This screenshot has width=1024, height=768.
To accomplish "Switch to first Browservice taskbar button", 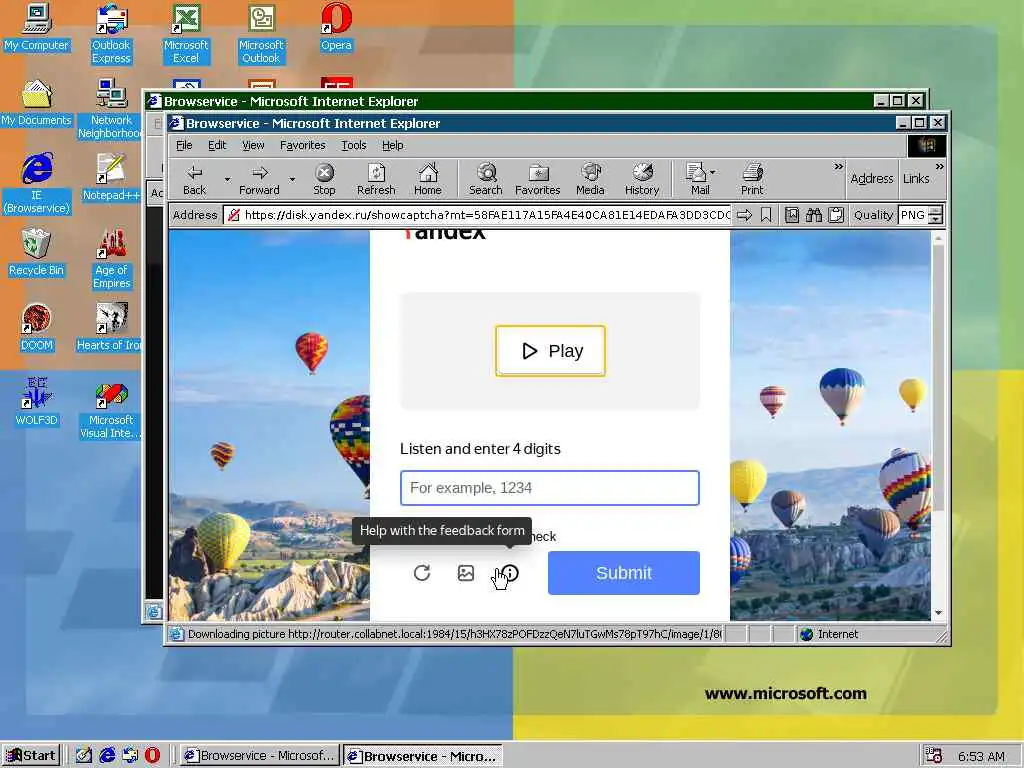I will (x=259, y=756).
